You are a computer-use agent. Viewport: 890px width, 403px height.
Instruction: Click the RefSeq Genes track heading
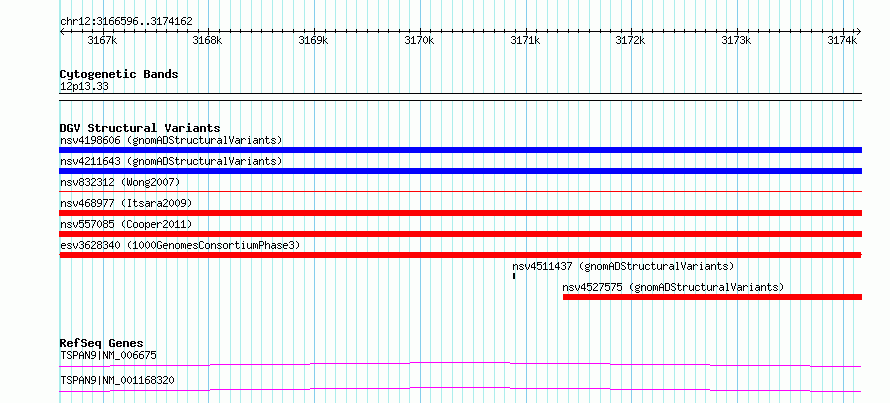(x=101, y=343)
